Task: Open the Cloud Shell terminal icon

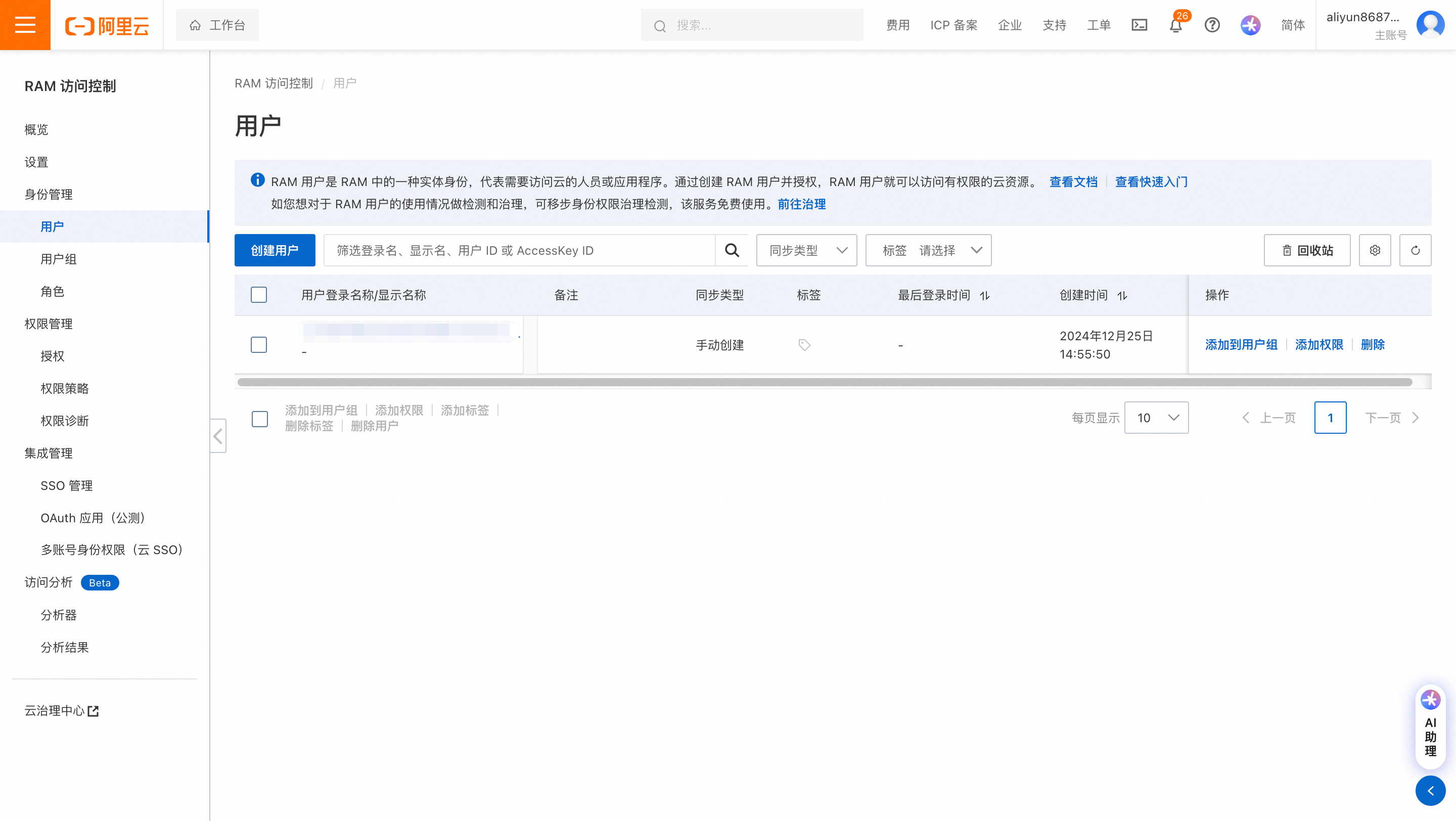Action: point(1139,25)
